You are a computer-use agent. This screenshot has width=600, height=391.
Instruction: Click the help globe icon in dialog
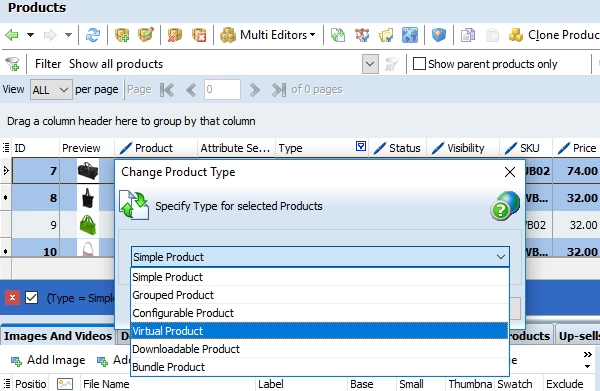click(x=505, y=206)
